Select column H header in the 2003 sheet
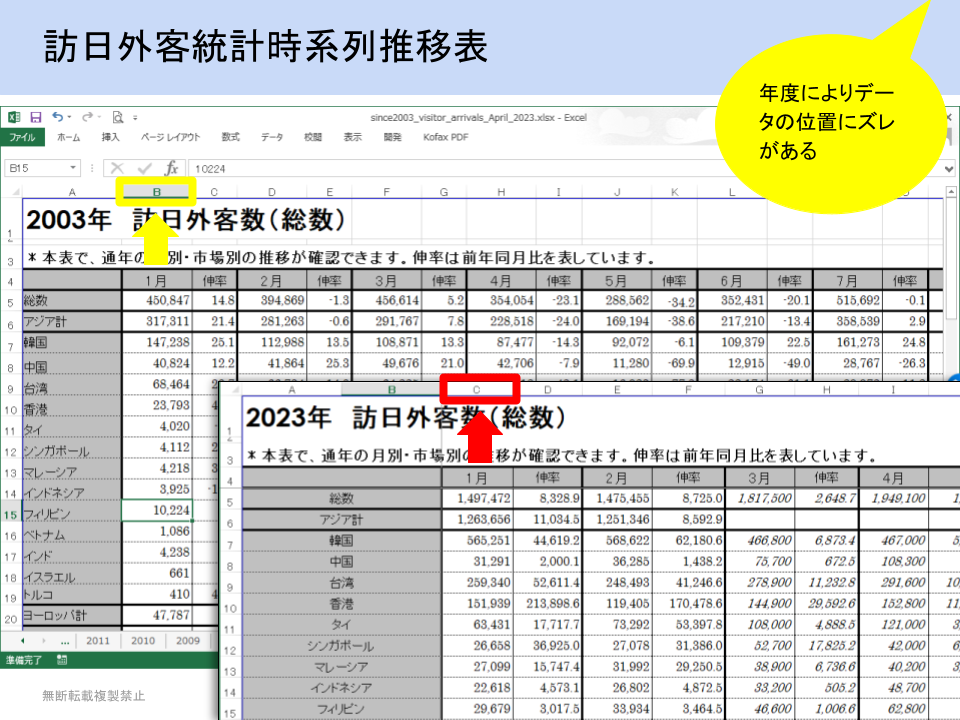The image size is (960, 720). [x=501, y=192]
